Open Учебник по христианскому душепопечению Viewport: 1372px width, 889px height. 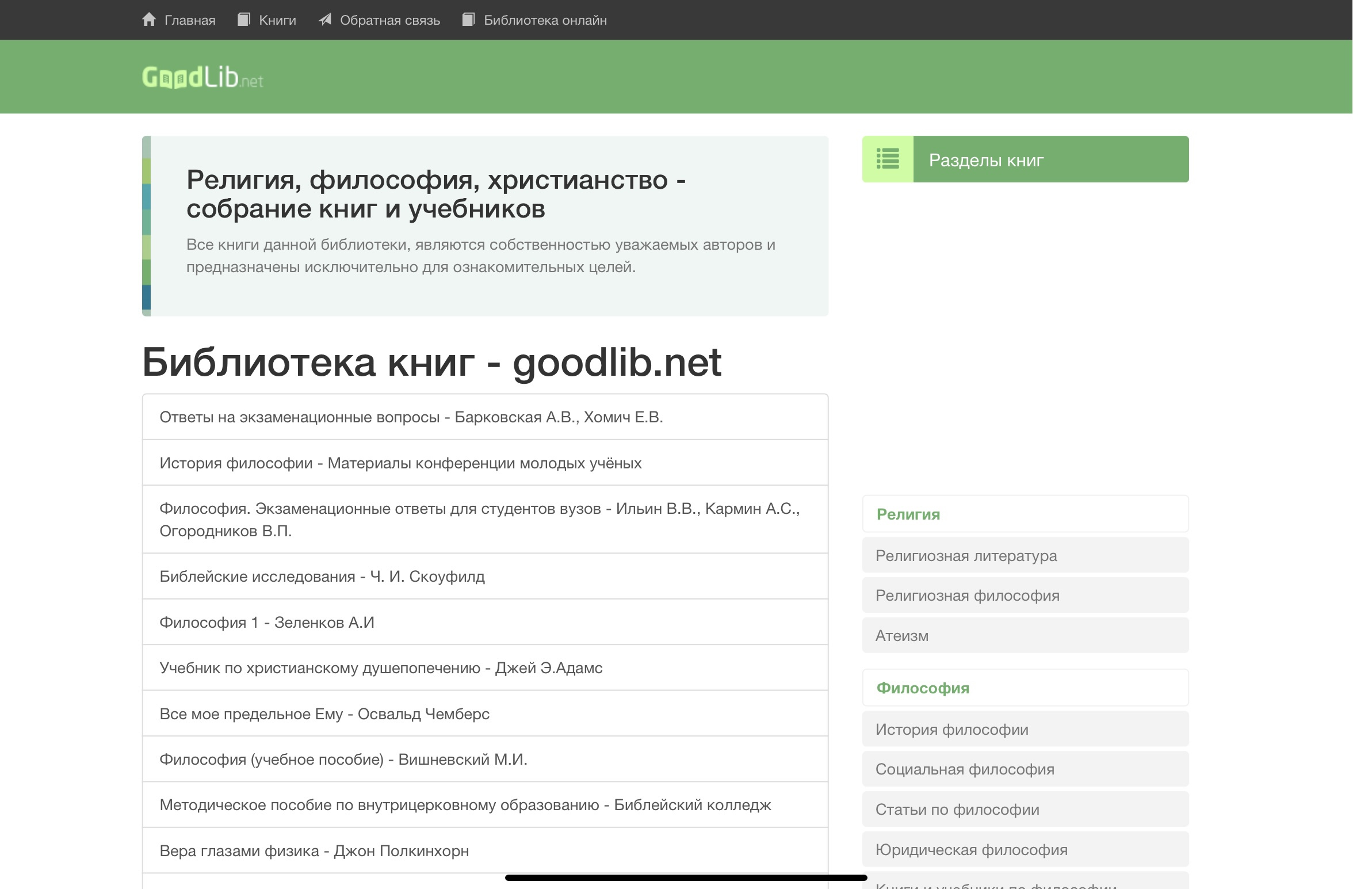[x=486, y=667]
